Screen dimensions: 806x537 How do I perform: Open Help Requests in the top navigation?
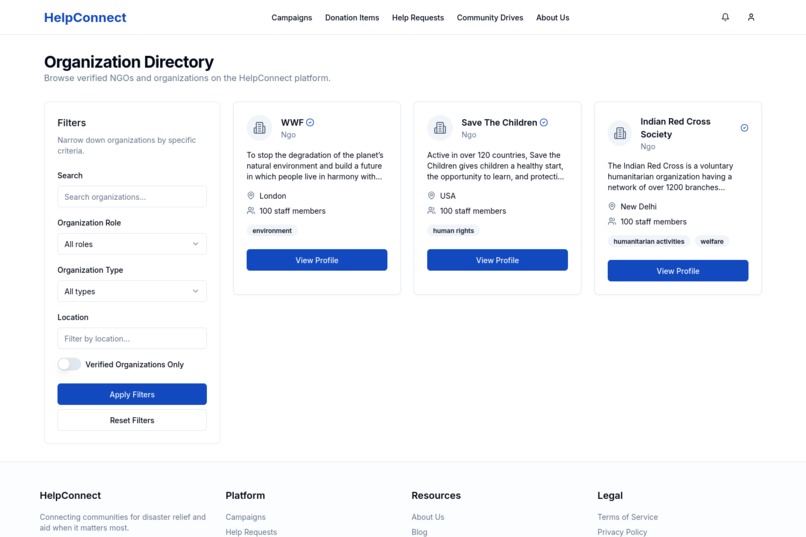pos(417,17)
